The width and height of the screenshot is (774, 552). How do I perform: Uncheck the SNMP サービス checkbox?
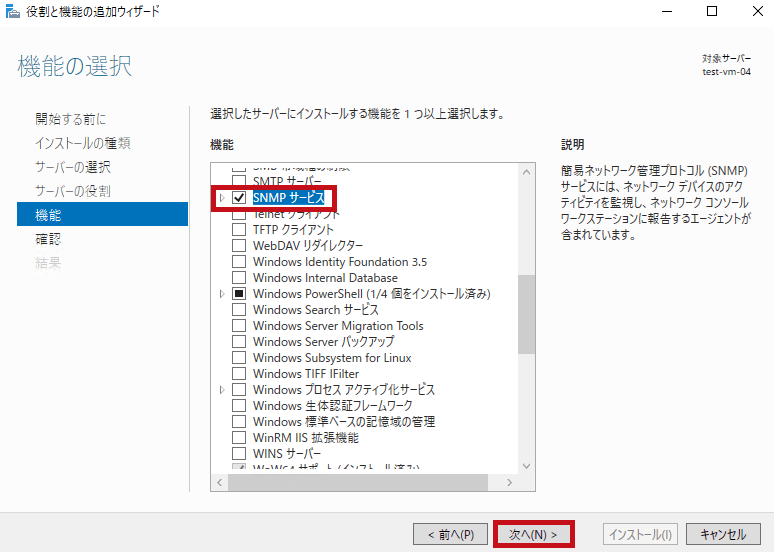click(x=239, y=198)
